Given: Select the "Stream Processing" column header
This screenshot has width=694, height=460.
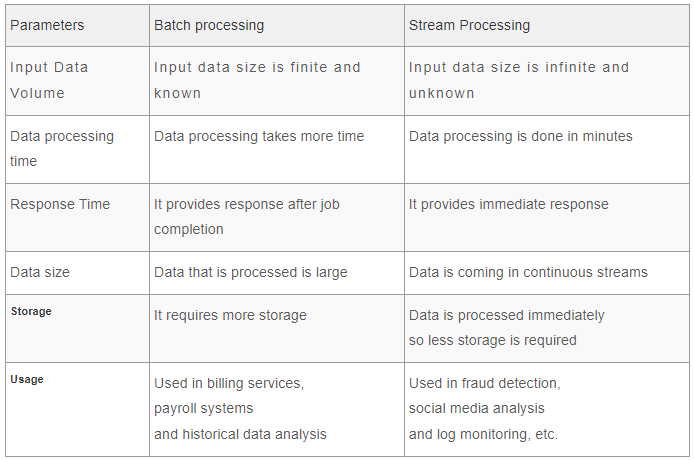Looking at the screenshot, I should click(x=469, y=25).
